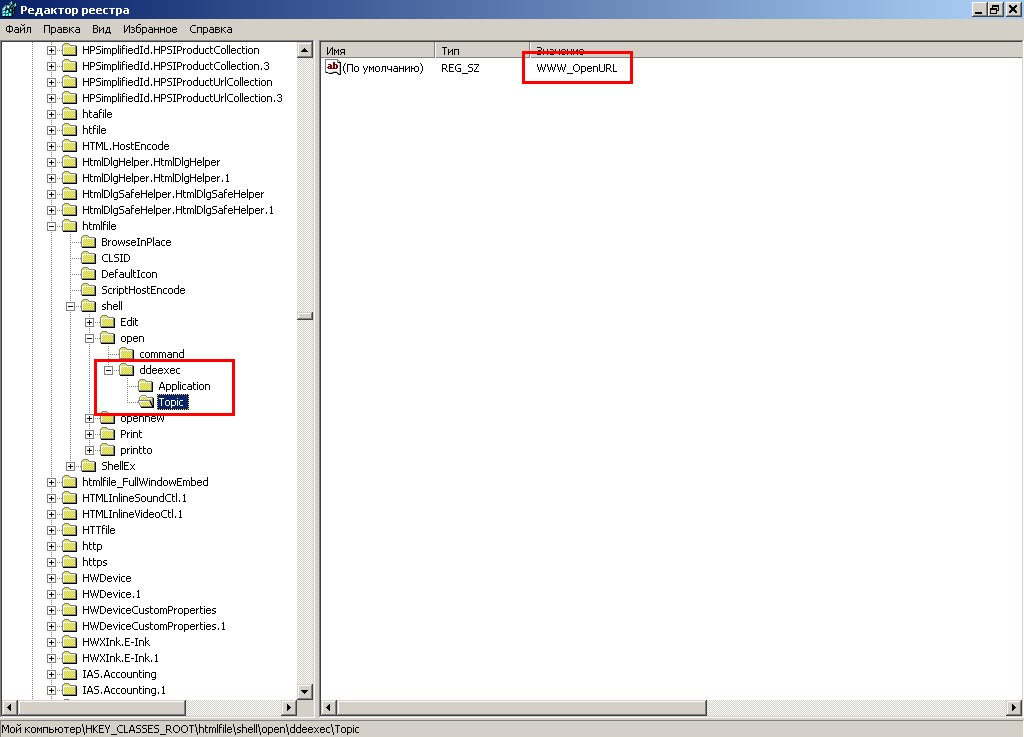Click the folder icon beside IAS.Accounting
This screenshot has height=737, width=1024.
pyautogui.click(x=69, y=674)
